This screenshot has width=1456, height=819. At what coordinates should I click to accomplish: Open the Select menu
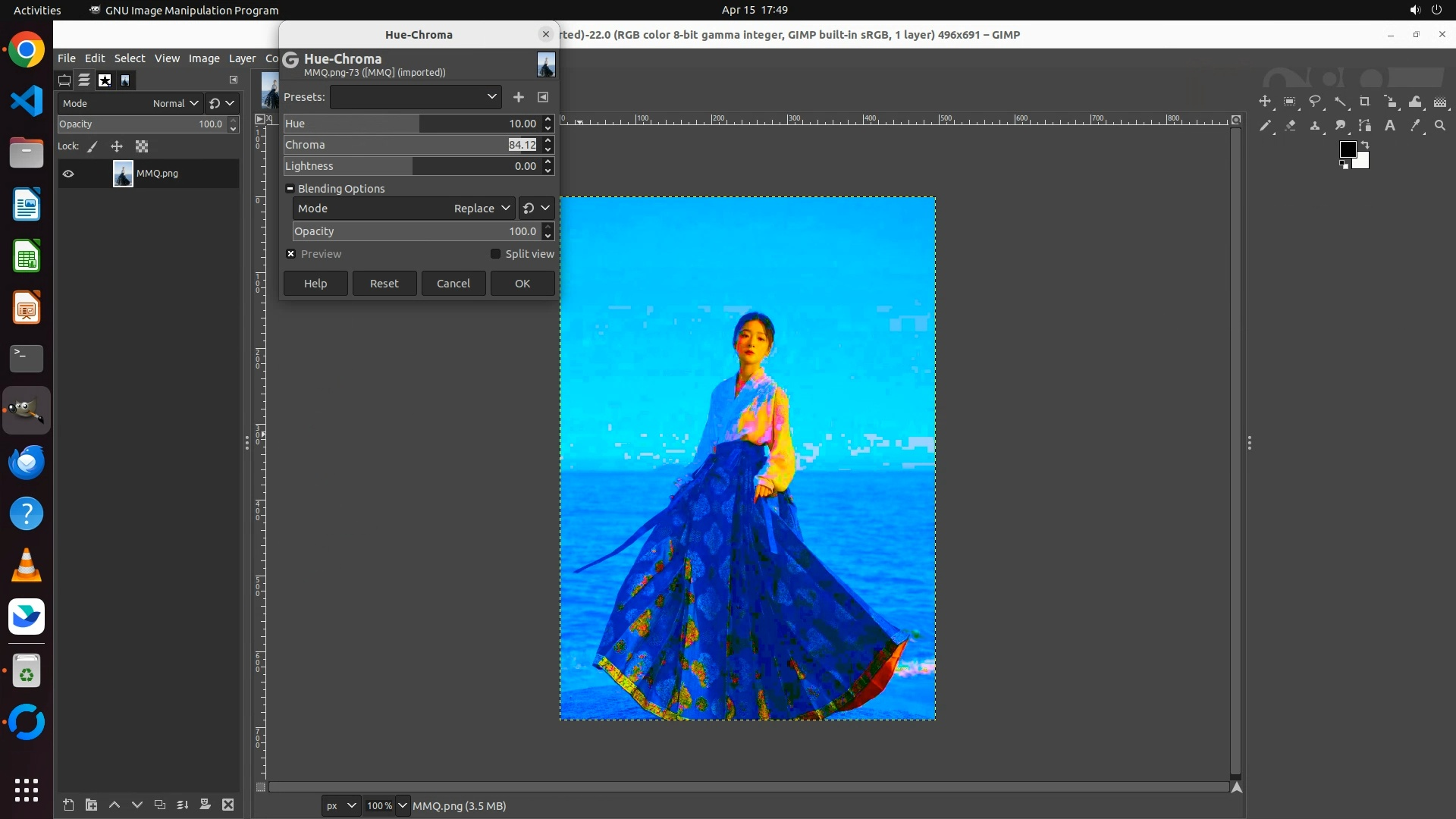coord(130,58)
